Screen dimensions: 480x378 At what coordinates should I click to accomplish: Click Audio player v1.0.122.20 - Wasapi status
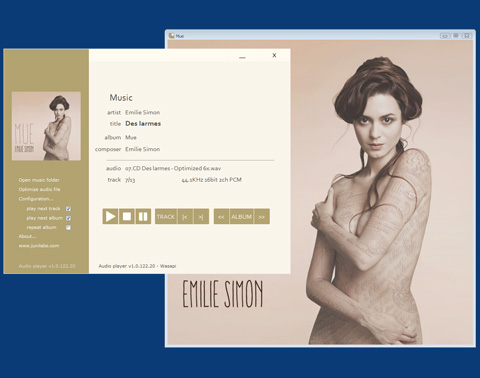coord(137,266)
